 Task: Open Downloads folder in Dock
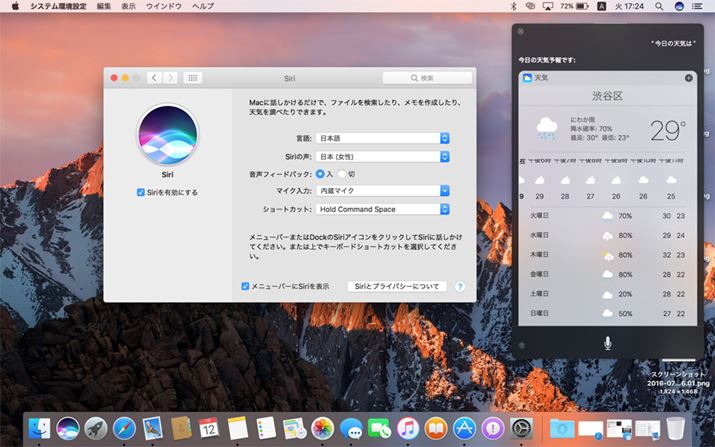tap(562, 428)
